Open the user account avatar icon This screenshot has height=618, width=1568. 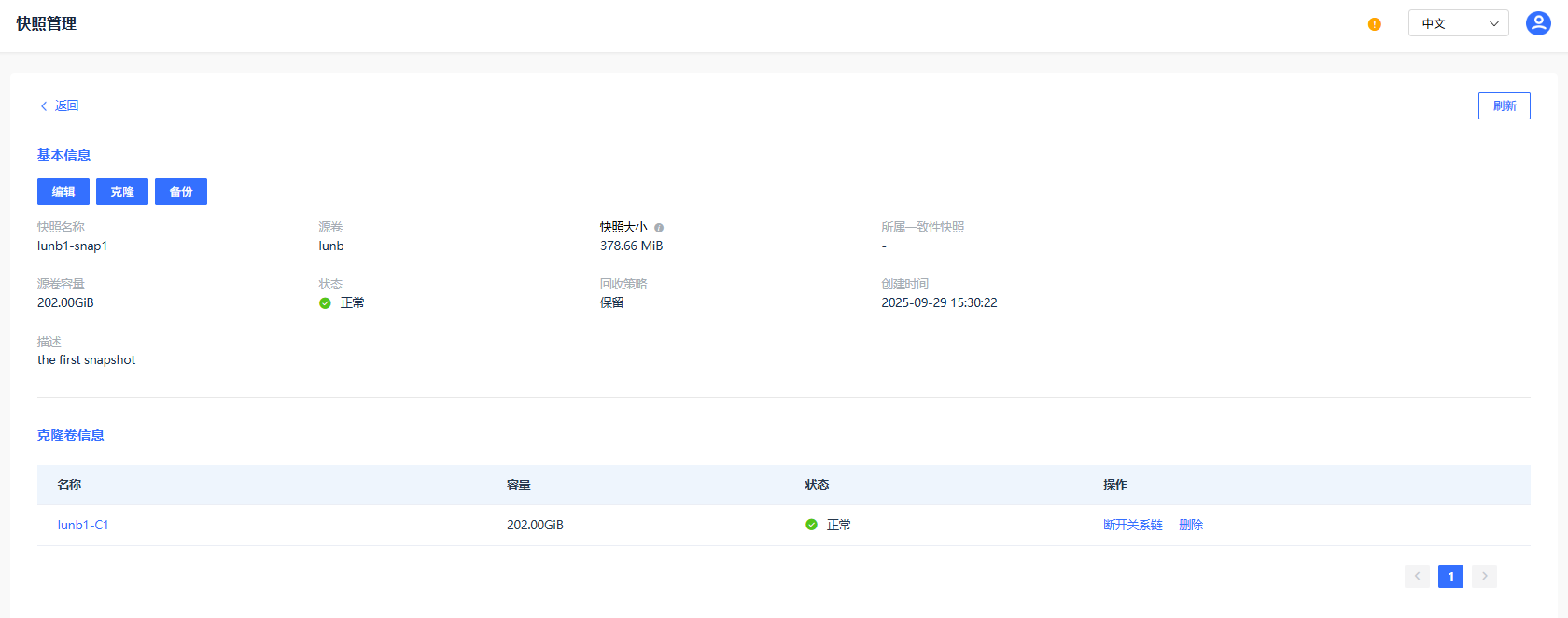click(x=1538, y=23)
